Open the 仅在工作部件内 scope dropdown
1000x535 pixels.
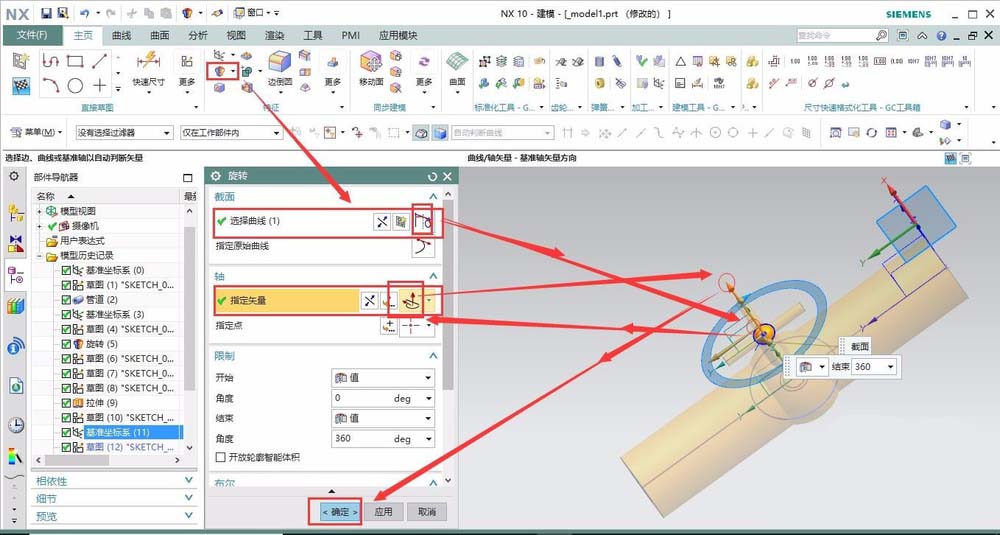231,133
